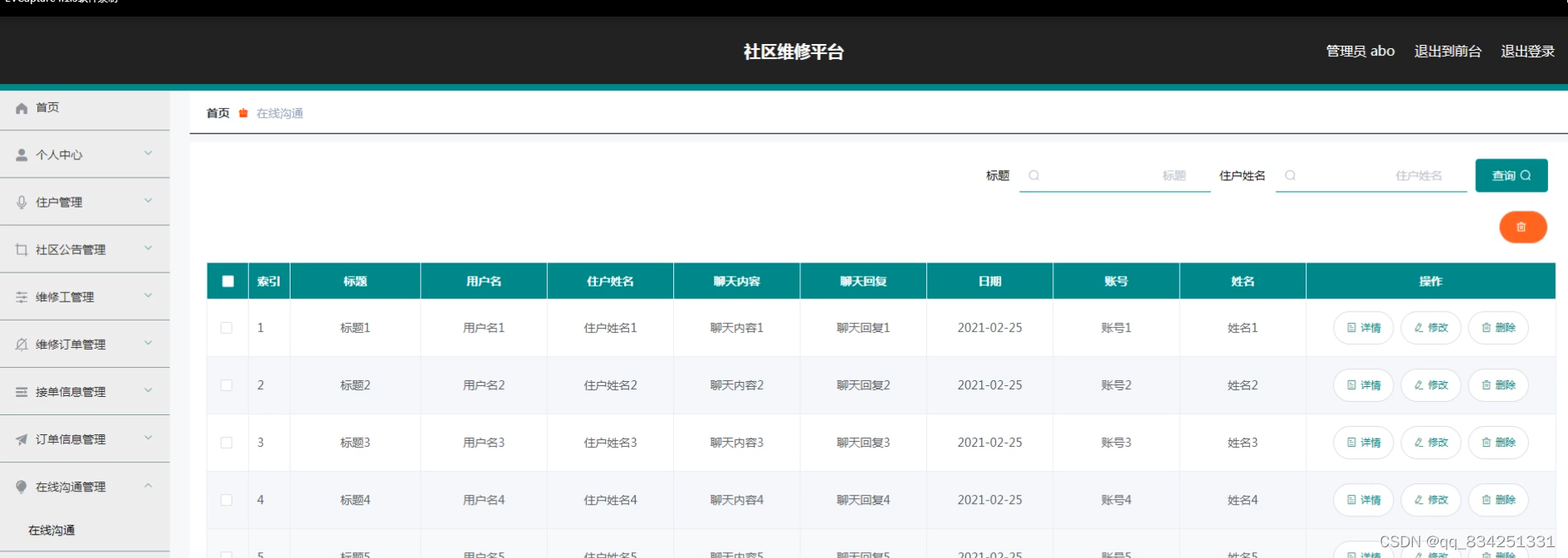Expand the 维修订单管理 menu chevron

pos(148,343)
